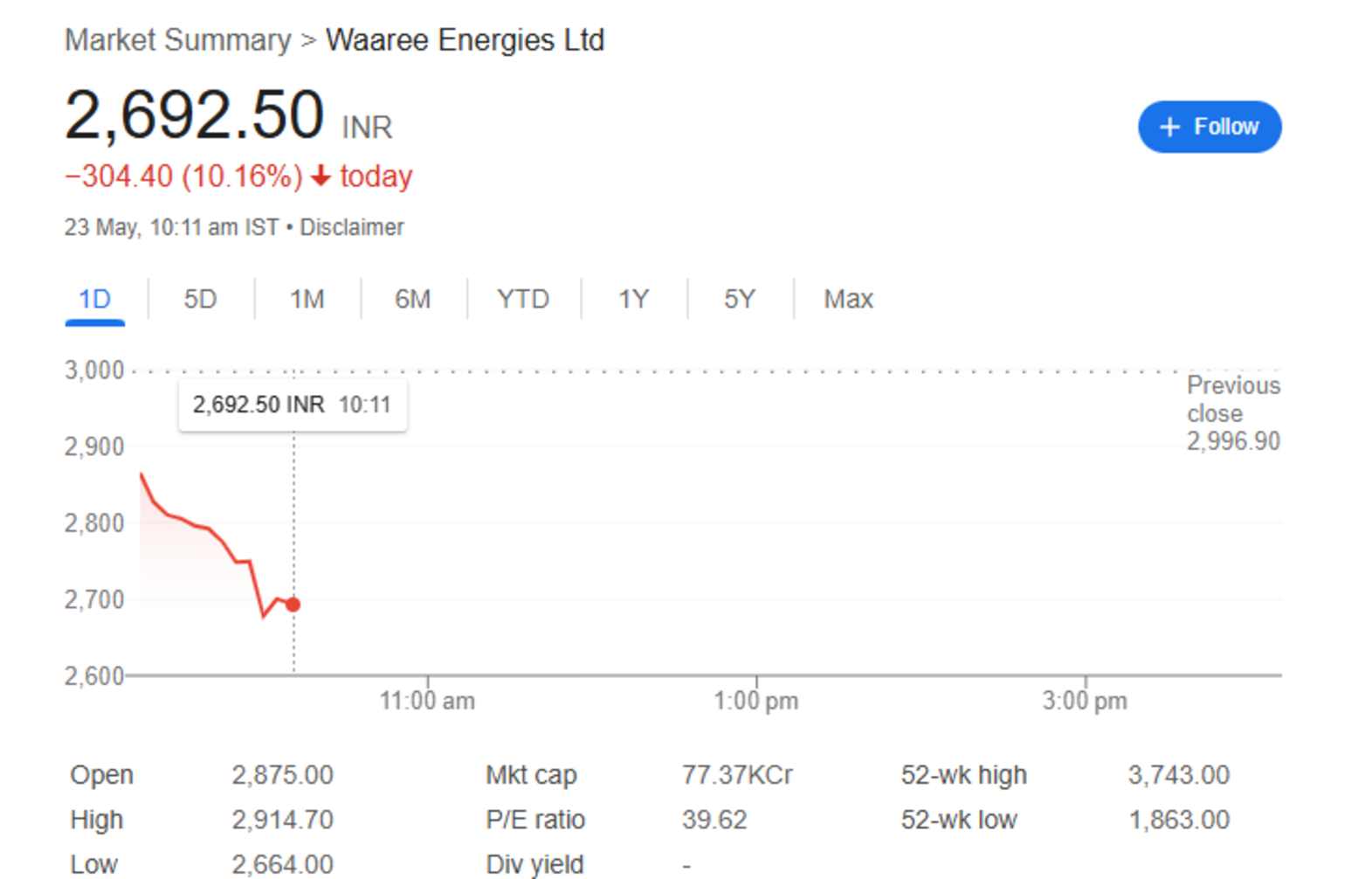Click the 52-wk high value 3,743.00
Screen dimensions: 1372x879
pyautogui.click(x=1178, y=774)
